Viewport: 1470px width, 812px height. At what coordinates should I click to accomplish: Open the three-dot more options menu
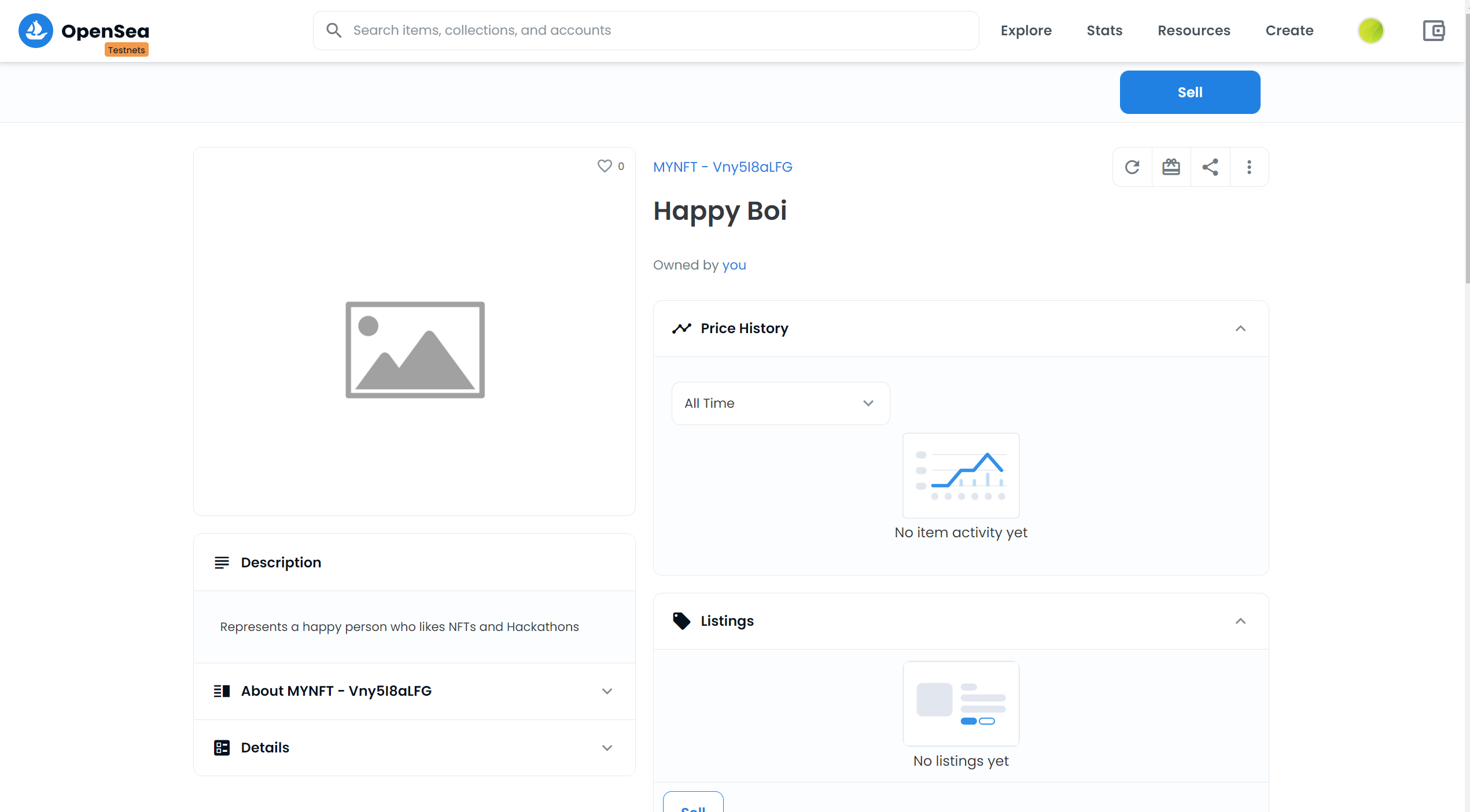1249,167
